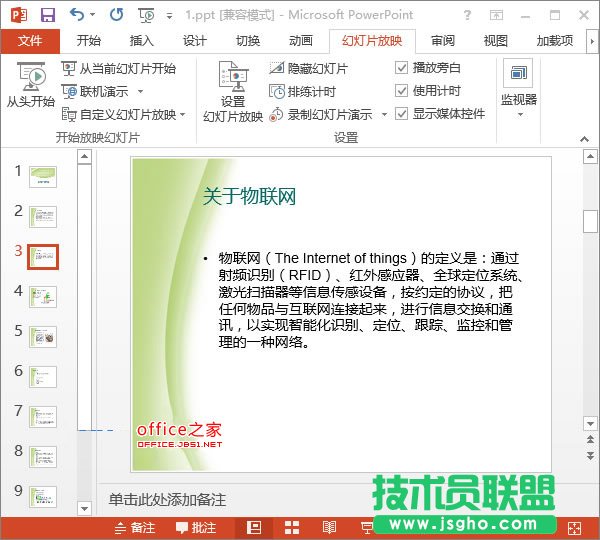Image resolution: width=600 pixels, height=540 pixels.
Task: Click the PowerPoint application logo icon
Action: pyautogui.click(x=19, y=15)
